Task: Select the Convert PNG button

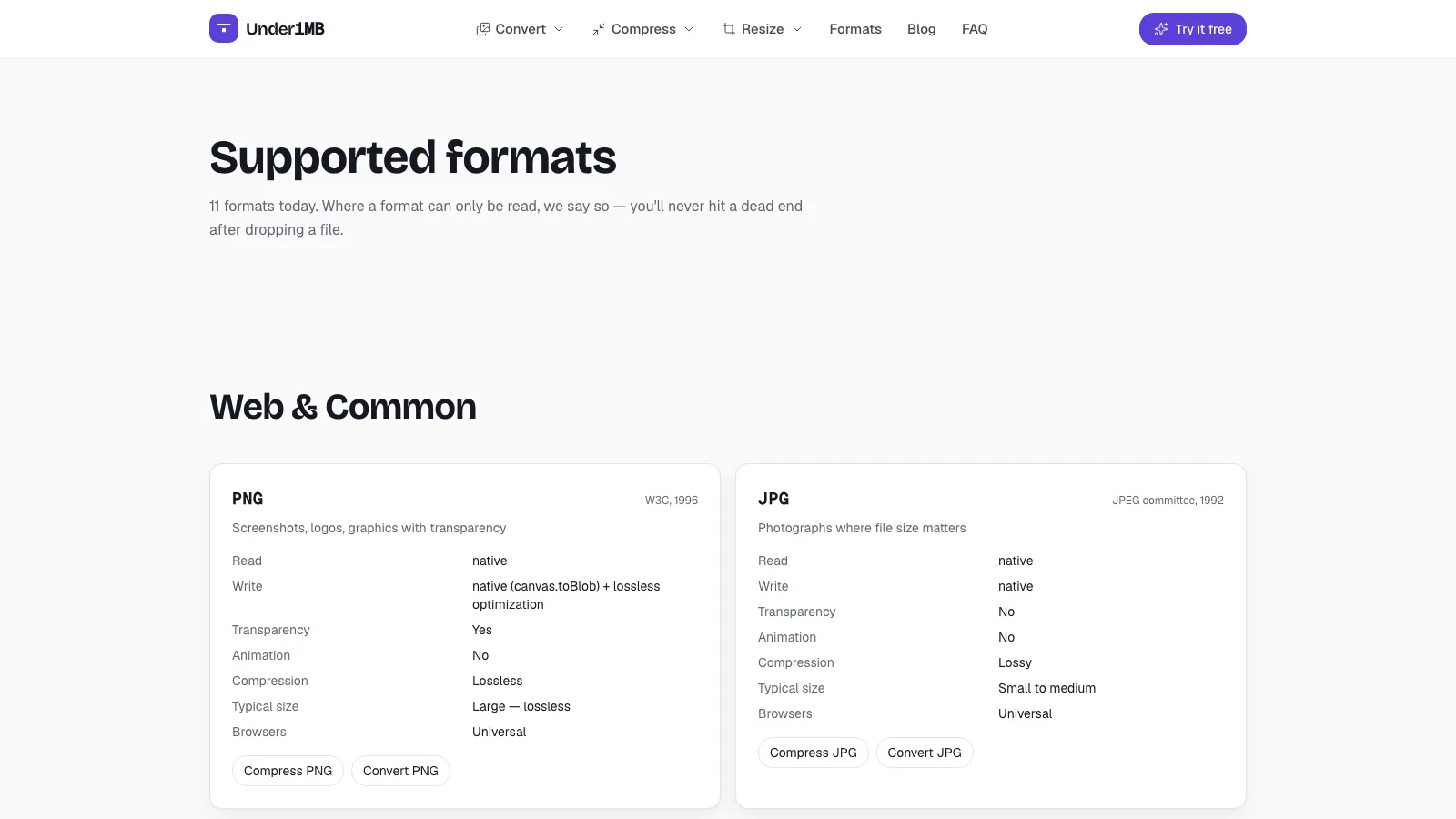Action: 400,771
